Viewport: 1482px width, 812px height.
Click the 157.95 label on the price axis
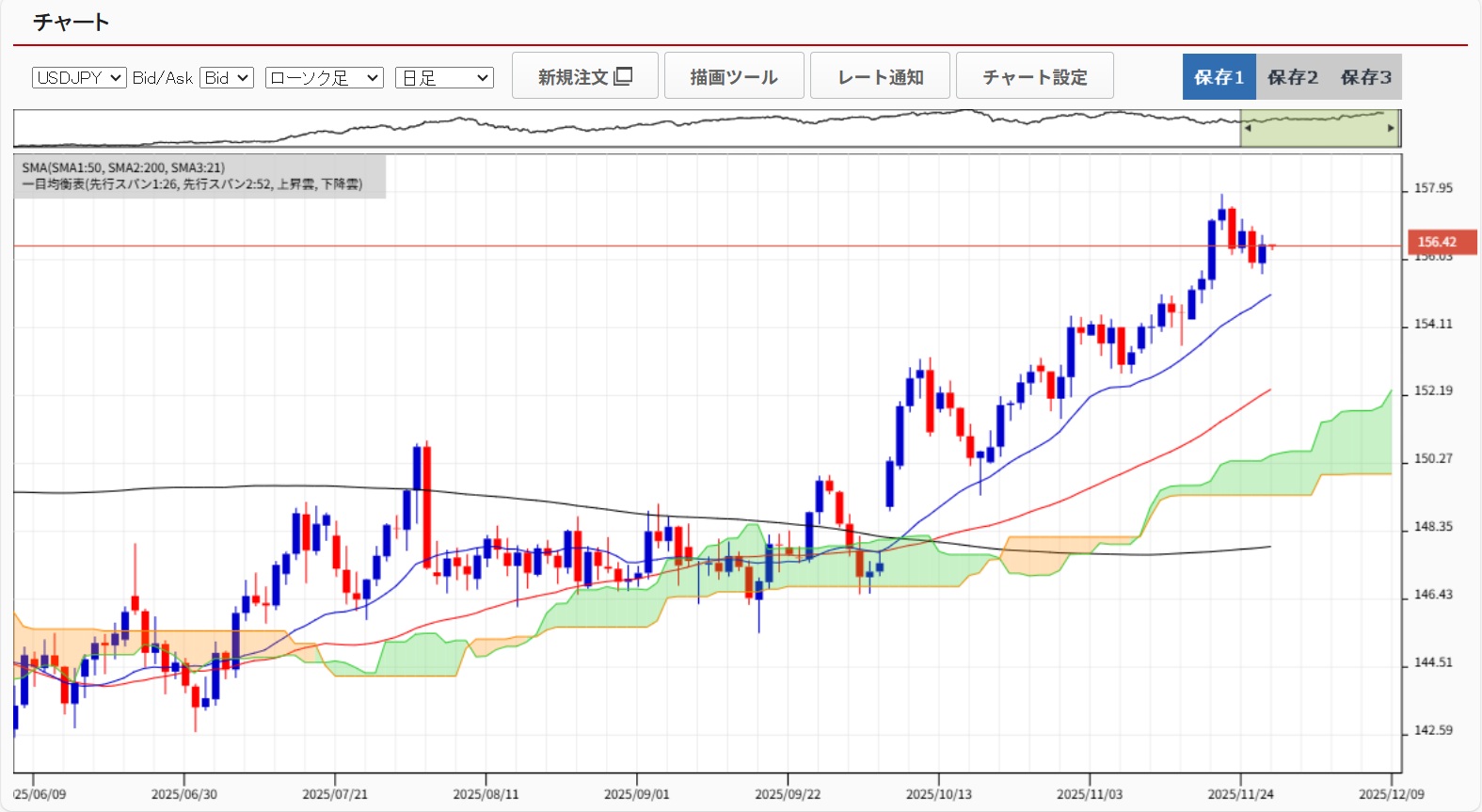(1433, 188)
